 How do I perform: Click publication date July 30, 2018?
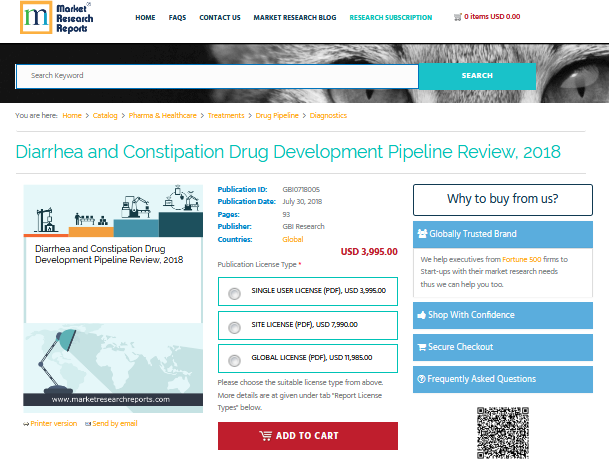tap(302, 202)
